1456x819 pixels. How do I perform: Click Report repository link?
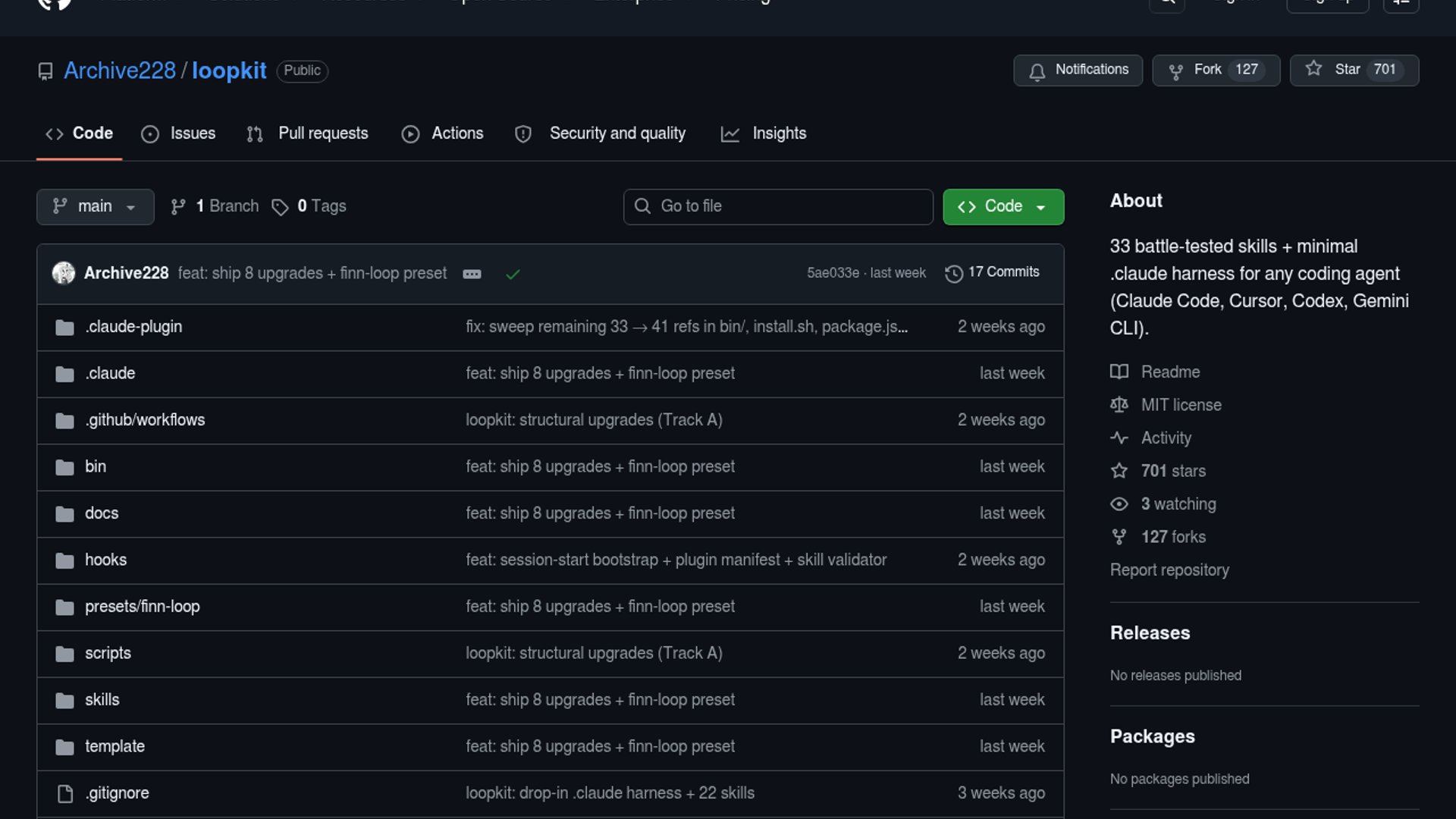1169,570
